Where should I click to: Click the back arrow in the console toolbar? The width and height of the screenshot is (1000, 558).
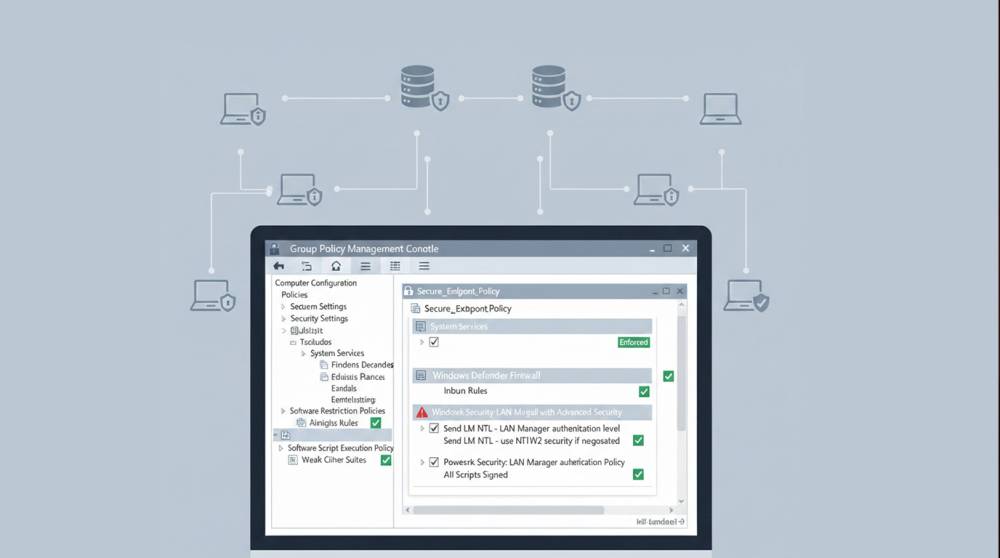click(279, 266)
